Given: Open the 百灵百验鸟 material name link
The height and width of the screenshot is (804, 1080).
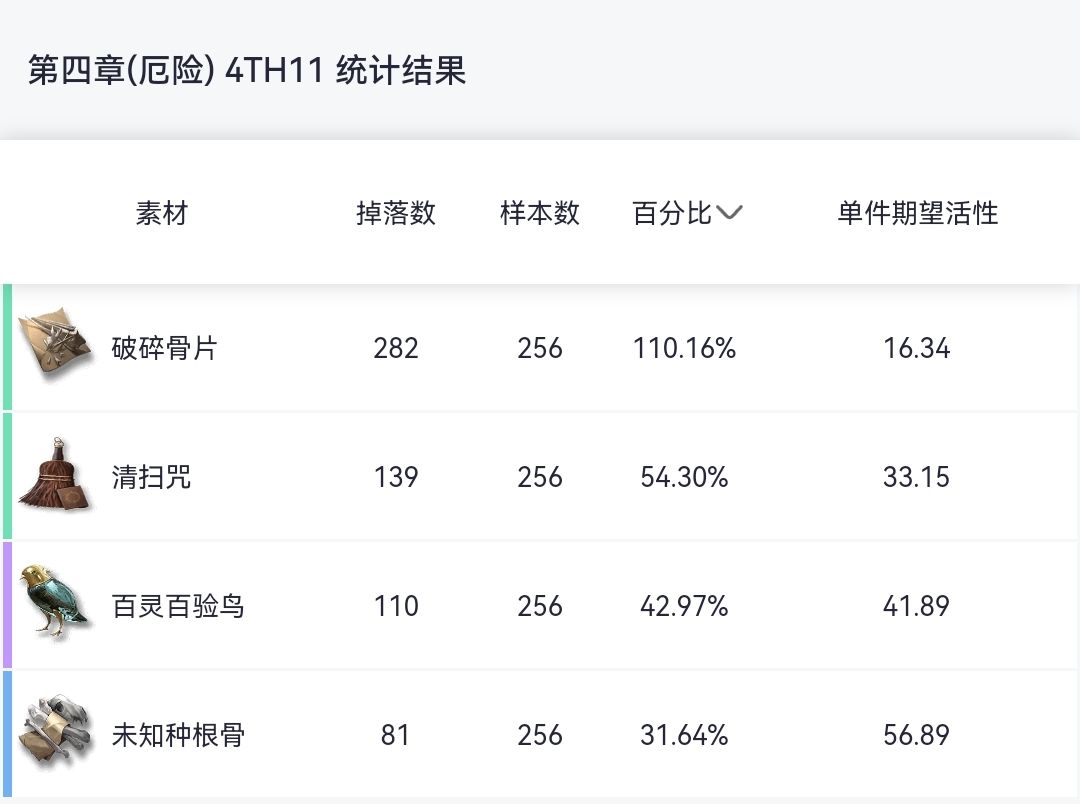Looking at the screenshot, I should tap(177, 606).
